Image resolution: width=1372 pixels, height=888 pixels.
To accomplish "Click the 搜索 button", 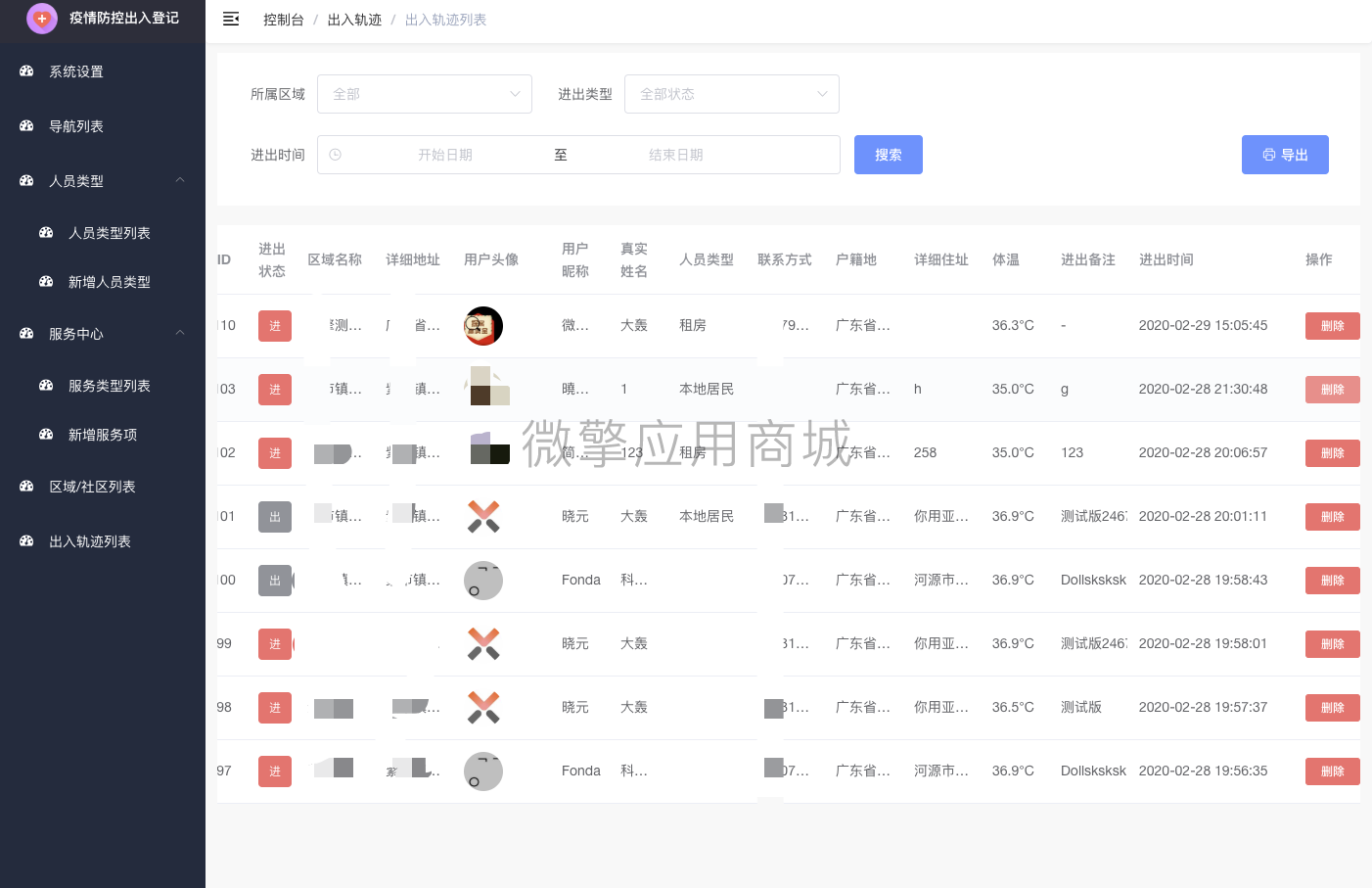I will click(889, 155).
